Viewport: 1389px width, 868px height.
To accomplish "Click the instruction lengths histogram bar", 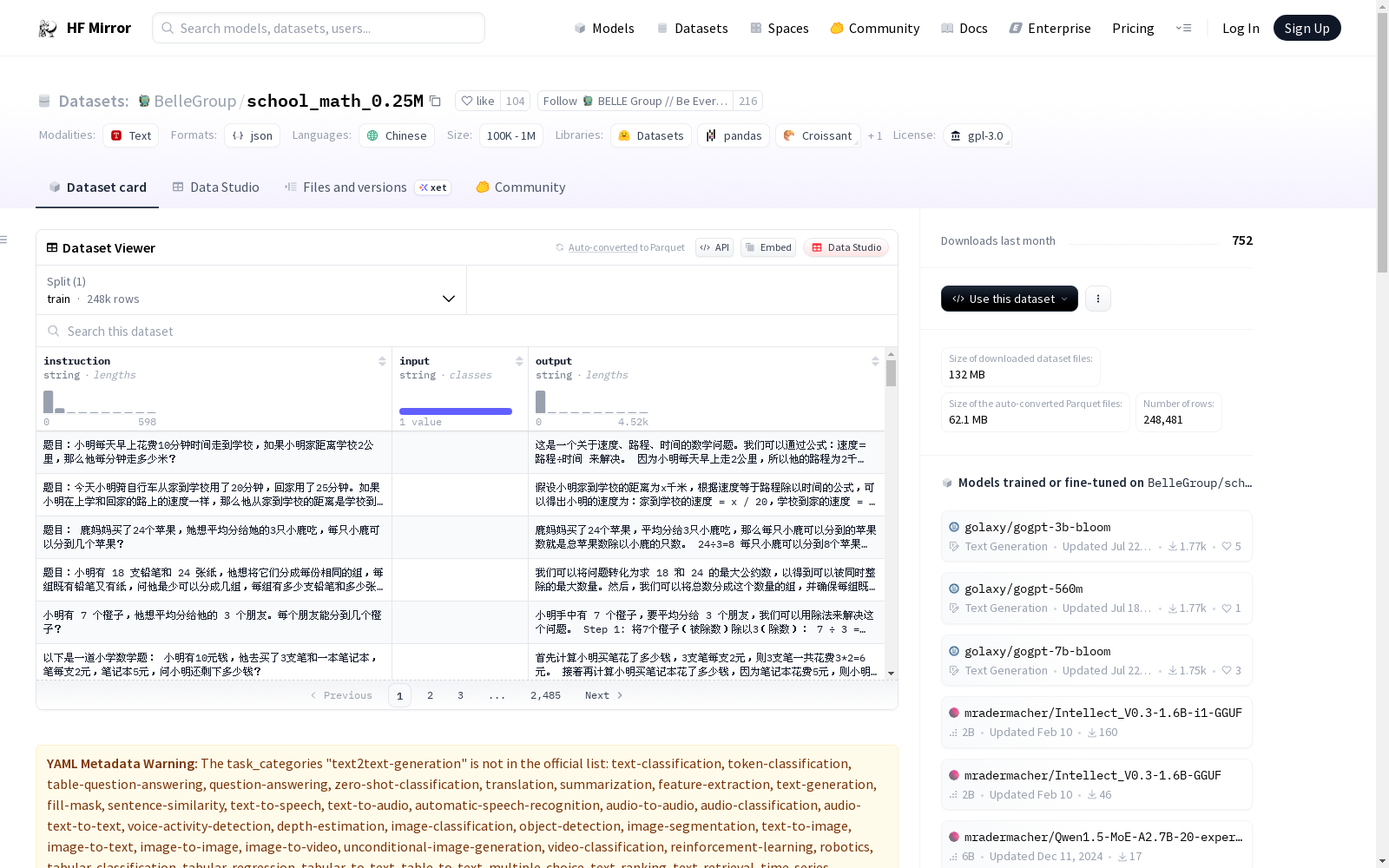I will [x=48, y=401].
